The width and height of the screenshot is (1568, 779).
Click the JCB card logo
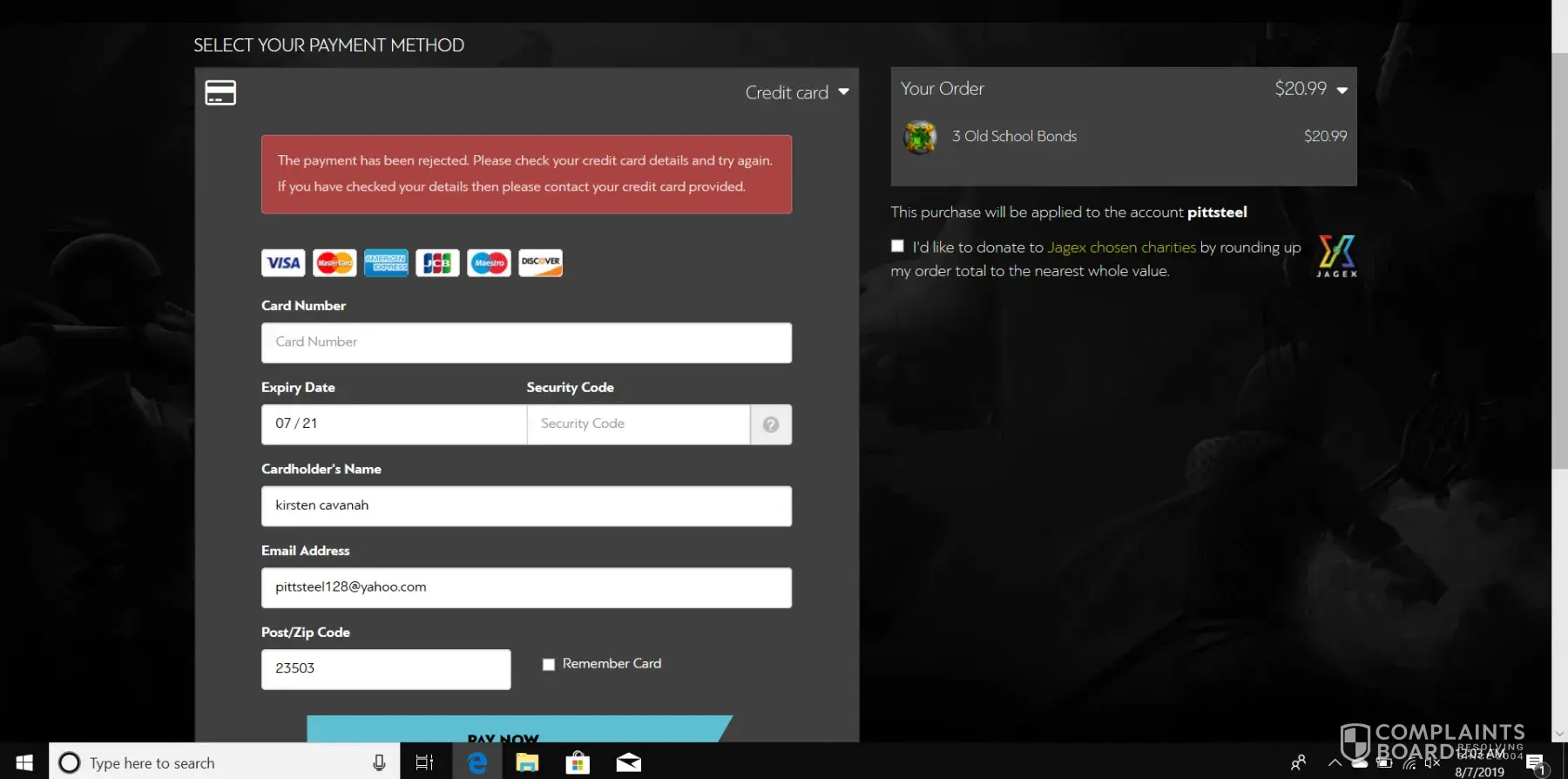tap(437, 263)
